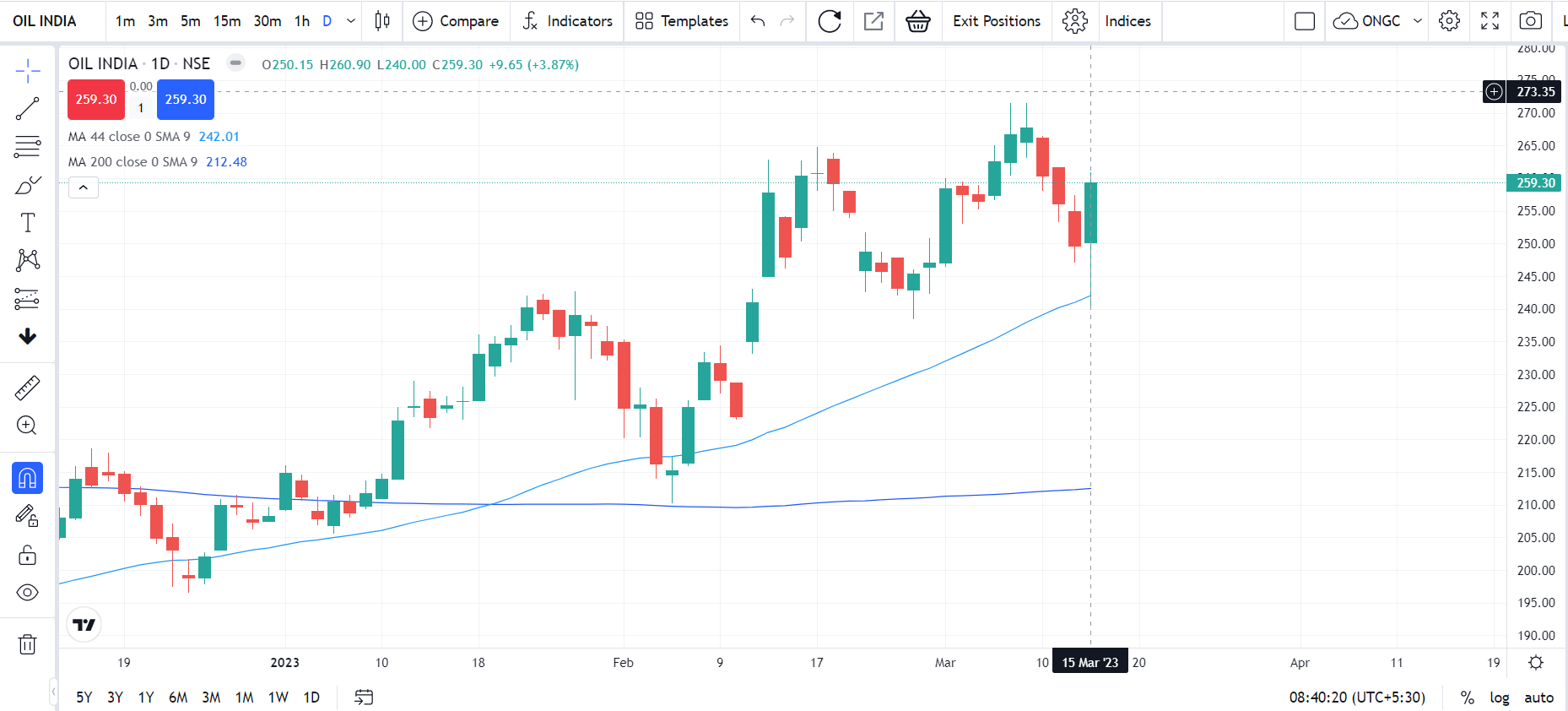This screenshot has height=711, width=1568.
Task: Open chart settings gear in top bar
Action: click(1450, 21)
